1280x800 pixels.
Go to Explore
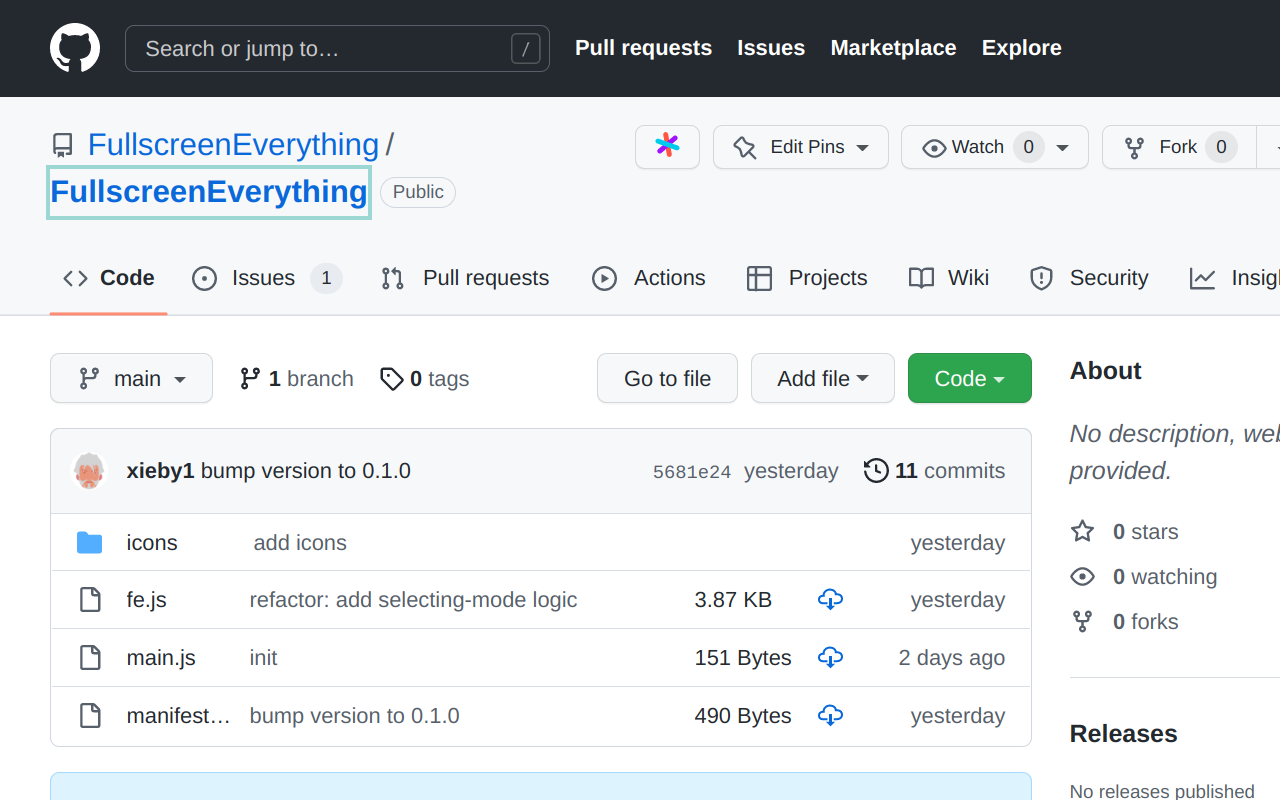[1021, 48]
